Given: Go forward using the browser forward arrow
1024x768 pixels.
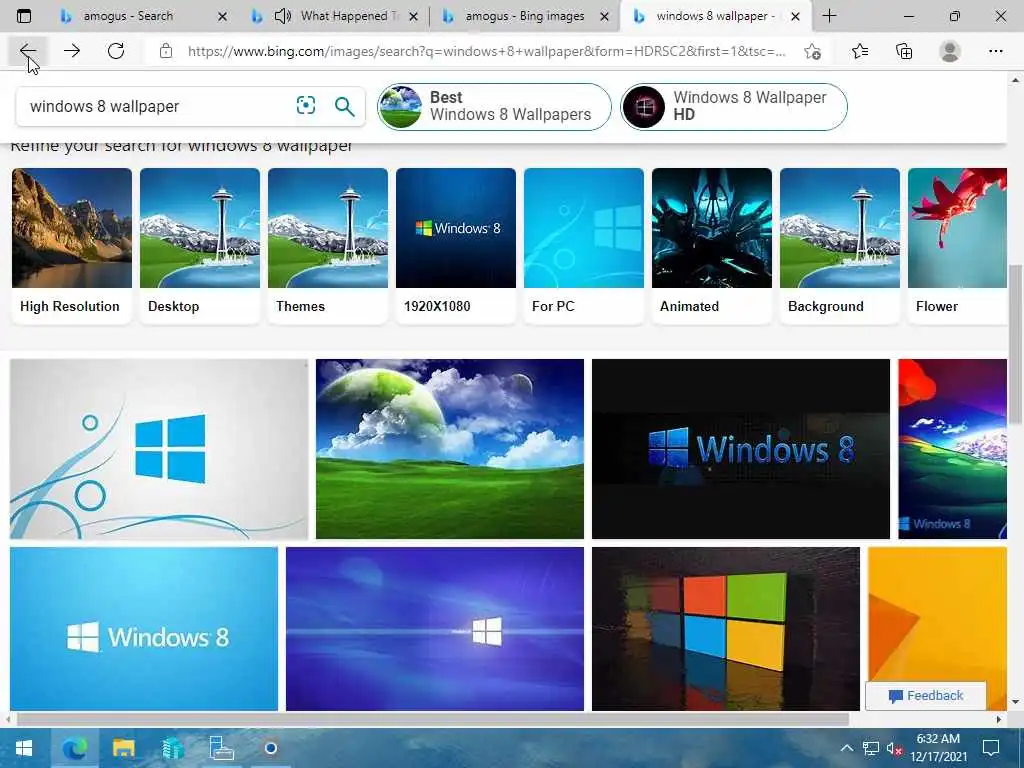Looking at the screenshot, I should click(72, 51).
